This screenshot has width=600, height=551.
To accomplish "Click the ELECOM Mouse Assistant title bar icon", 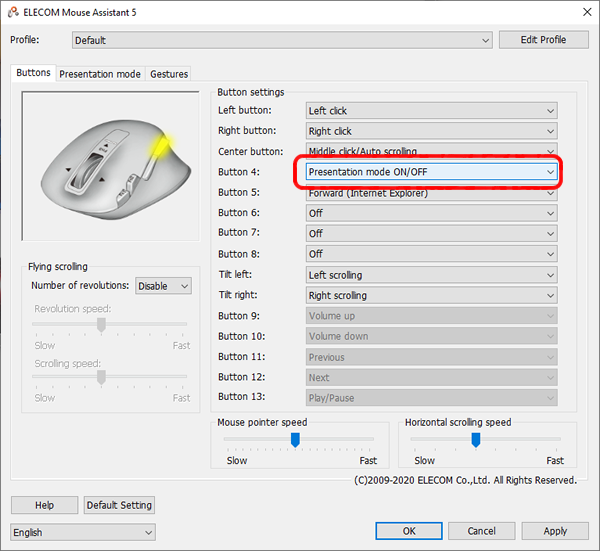I will click(13, 13).
